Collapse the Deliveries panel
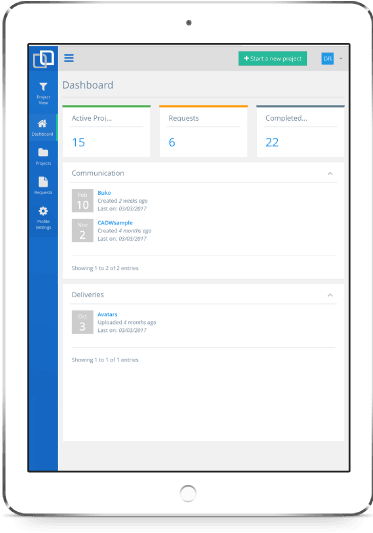The image size is (373, 533). click(x=330, y=295)
